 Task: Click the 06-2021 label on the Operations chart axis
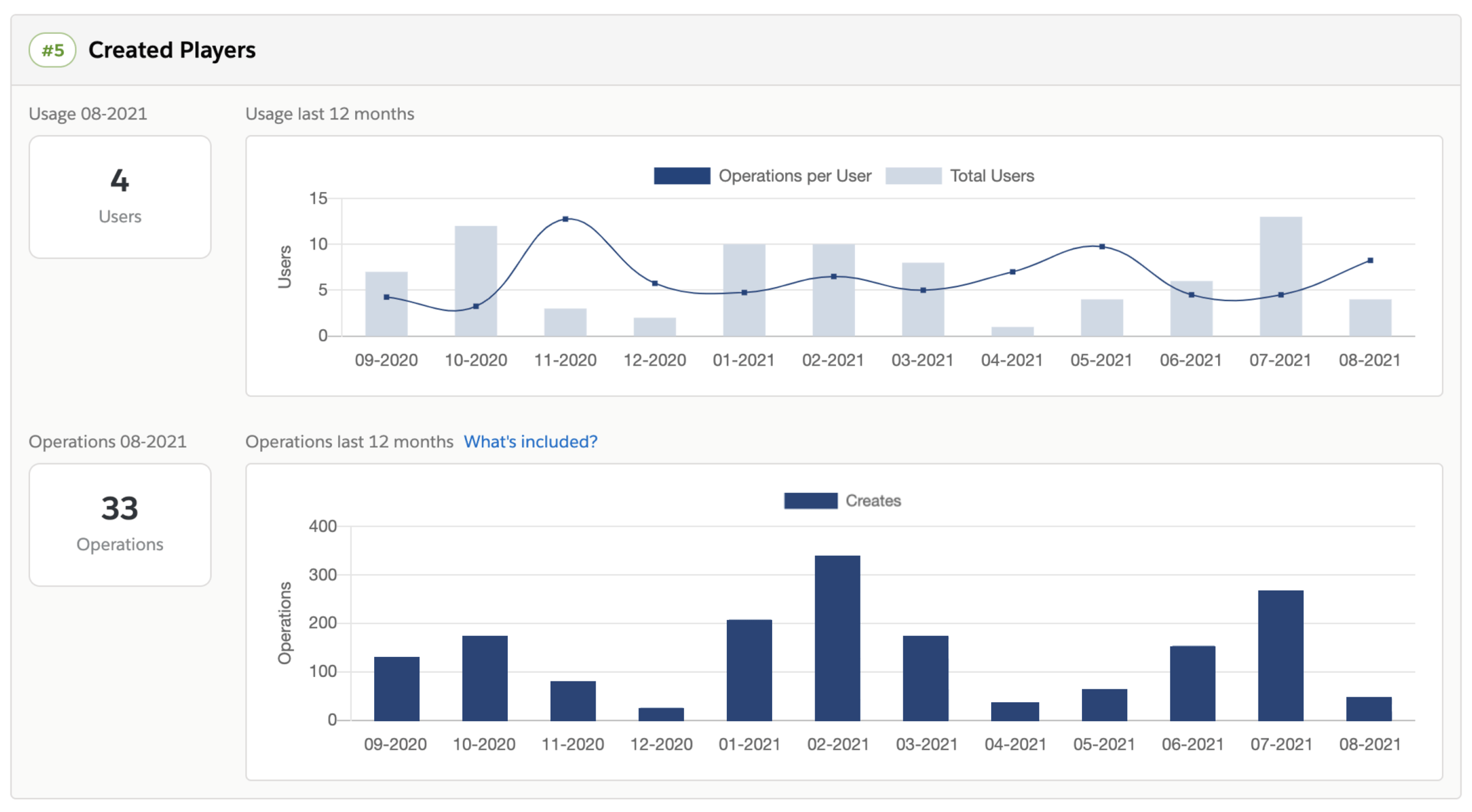pos(1192,744)
